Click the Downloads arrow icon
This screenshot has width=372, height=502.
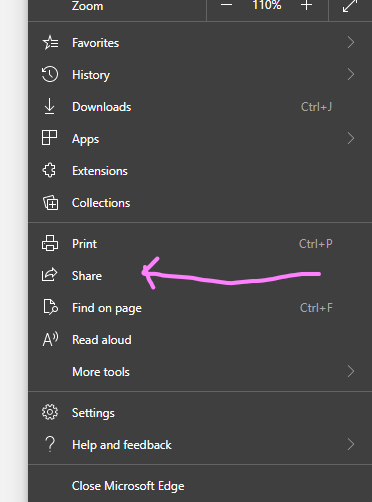pos(50,106)
